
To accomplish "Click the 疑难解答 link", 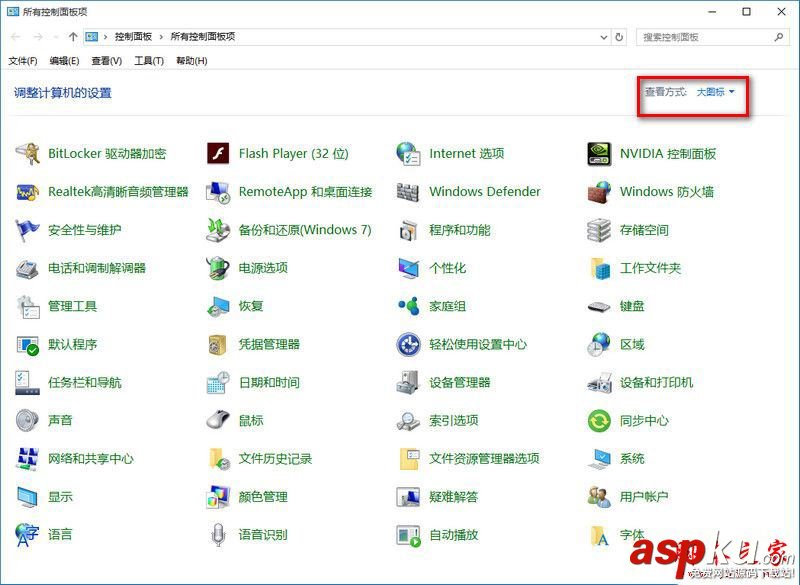I will tap(454, 497).
